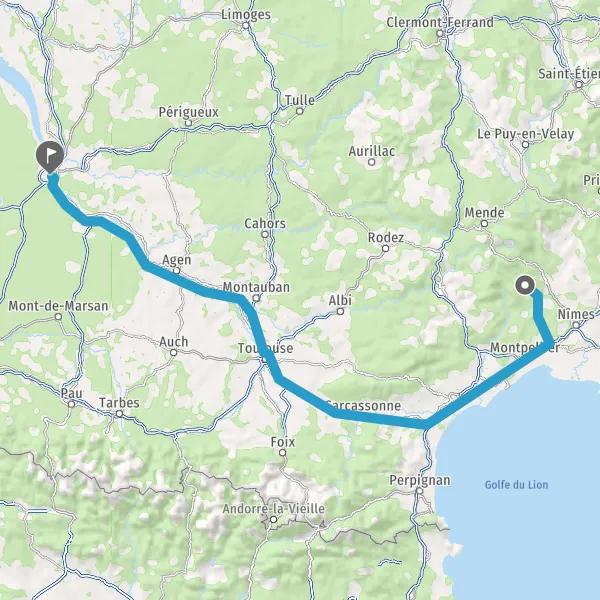Image resolution: width=600 pixels, height=600 pixels.
Task: Select the Clermont-Ferrand city marker
Action: coord(440,33)
